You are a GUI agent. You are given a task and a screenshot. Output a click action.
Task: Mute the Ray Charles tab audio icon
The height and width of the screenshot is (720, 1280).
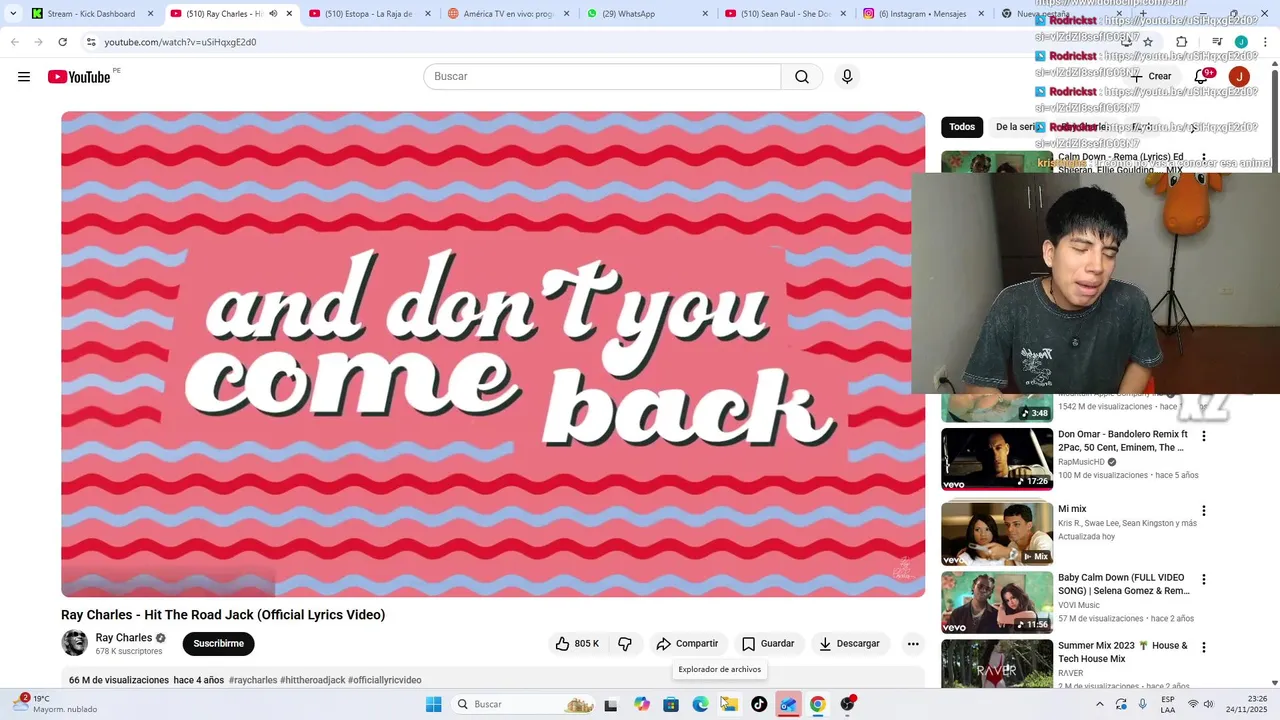(x=273, y=14)
